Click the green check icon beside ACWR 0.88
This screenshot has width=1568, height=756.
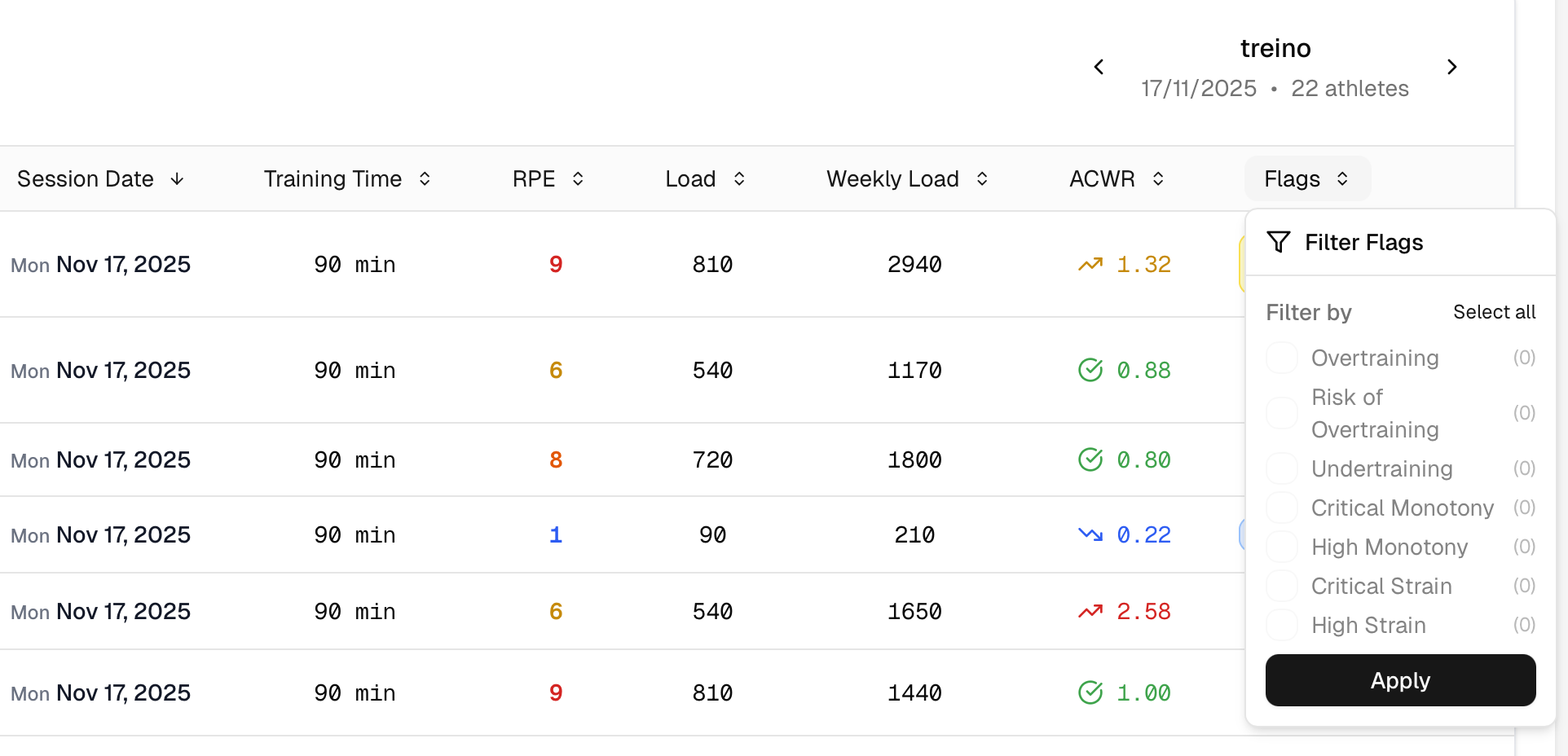[x=1090, y=370]
